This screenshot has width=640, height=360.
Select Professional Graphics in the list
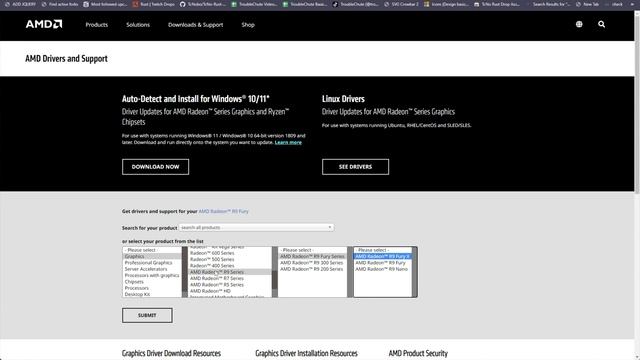(x=152, y=263)
